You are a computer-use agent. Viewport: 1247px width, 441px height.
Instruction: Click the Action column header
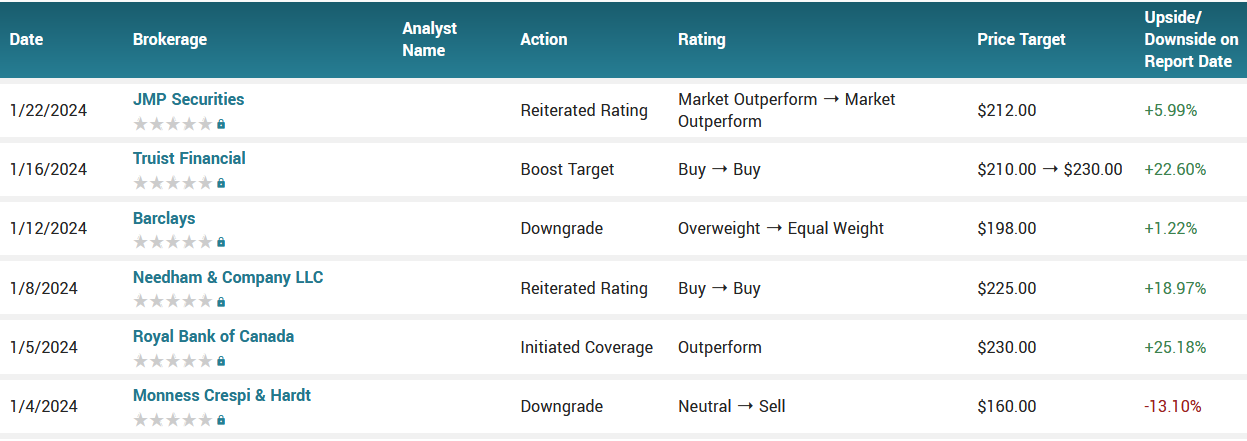544,40
